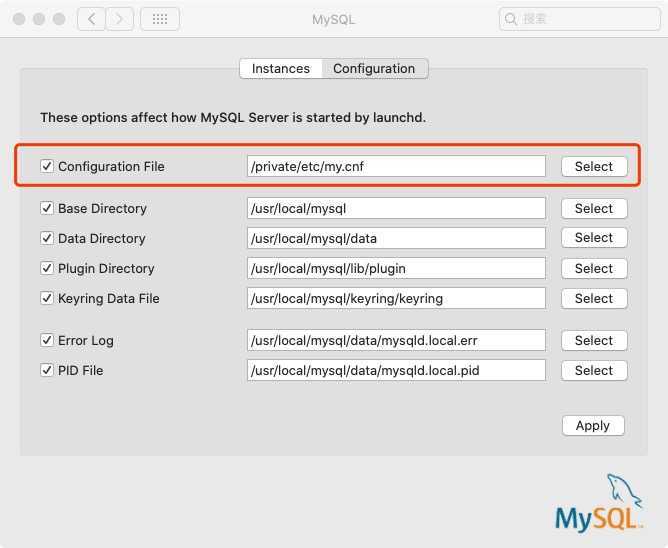Switch to the Instances tab
This screenshot has height=548, width=668.
tap(281, 68)
